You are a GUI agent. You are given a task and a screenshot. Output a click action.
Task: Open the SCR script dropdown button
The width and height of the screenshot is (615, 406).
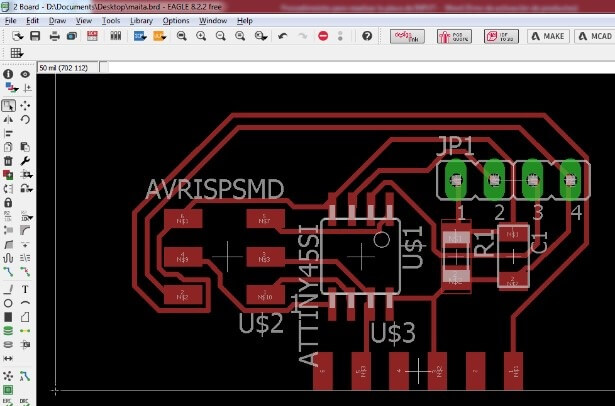140,36
